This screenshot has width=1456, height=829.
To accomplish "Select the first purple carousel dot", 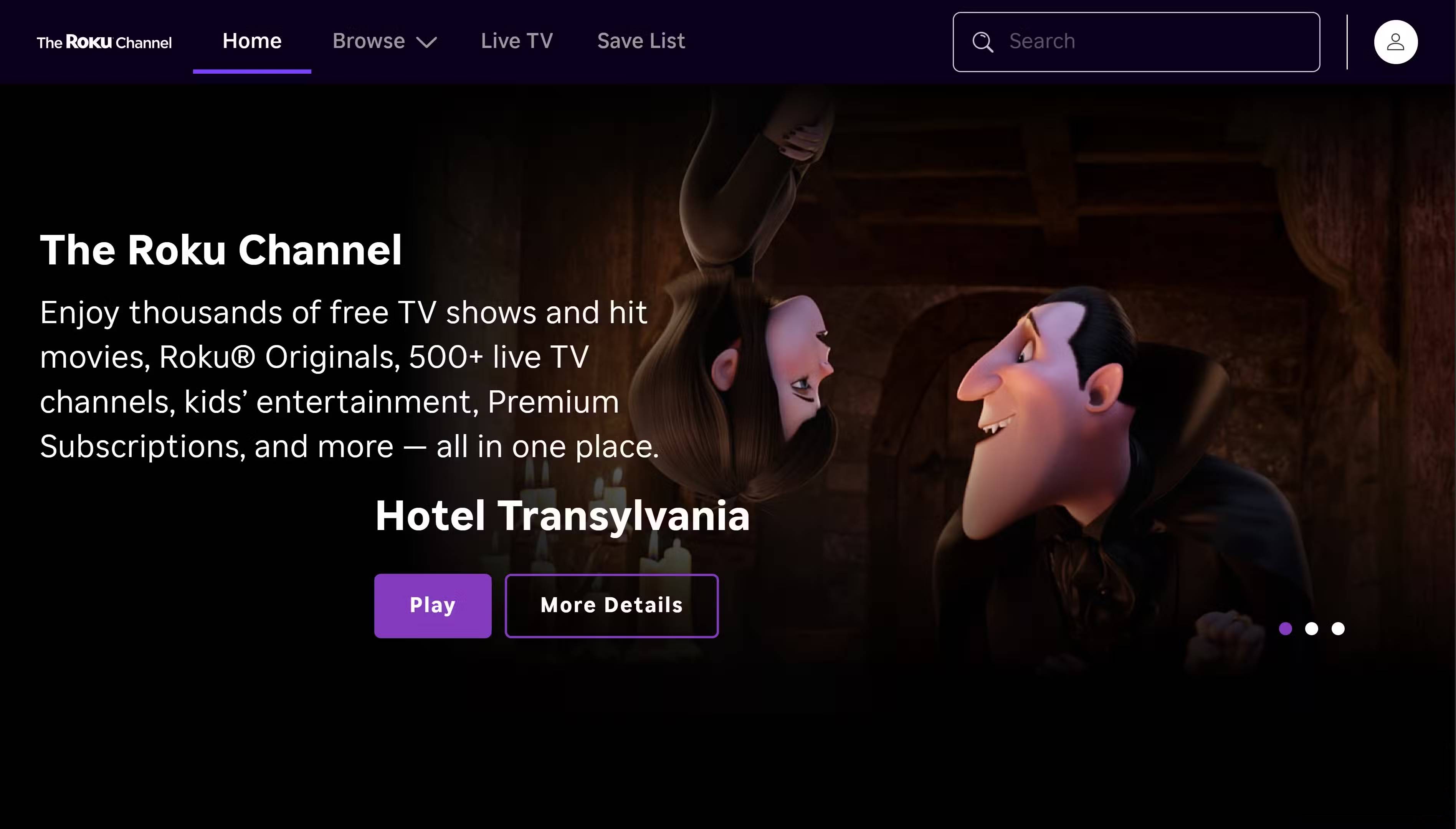I will click(x=1285, y=629).
